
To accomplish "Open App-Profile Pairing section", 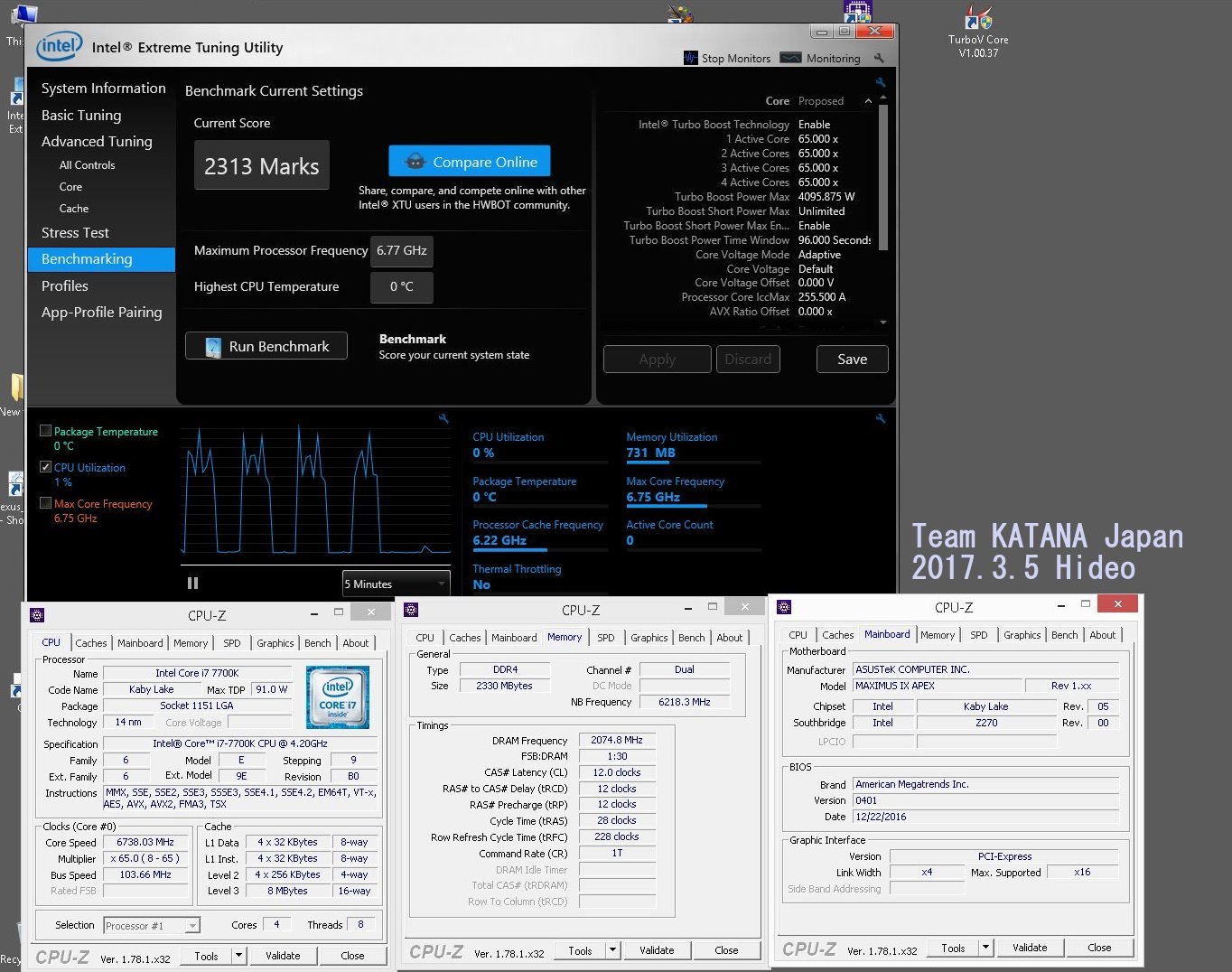I will [102, 313].
